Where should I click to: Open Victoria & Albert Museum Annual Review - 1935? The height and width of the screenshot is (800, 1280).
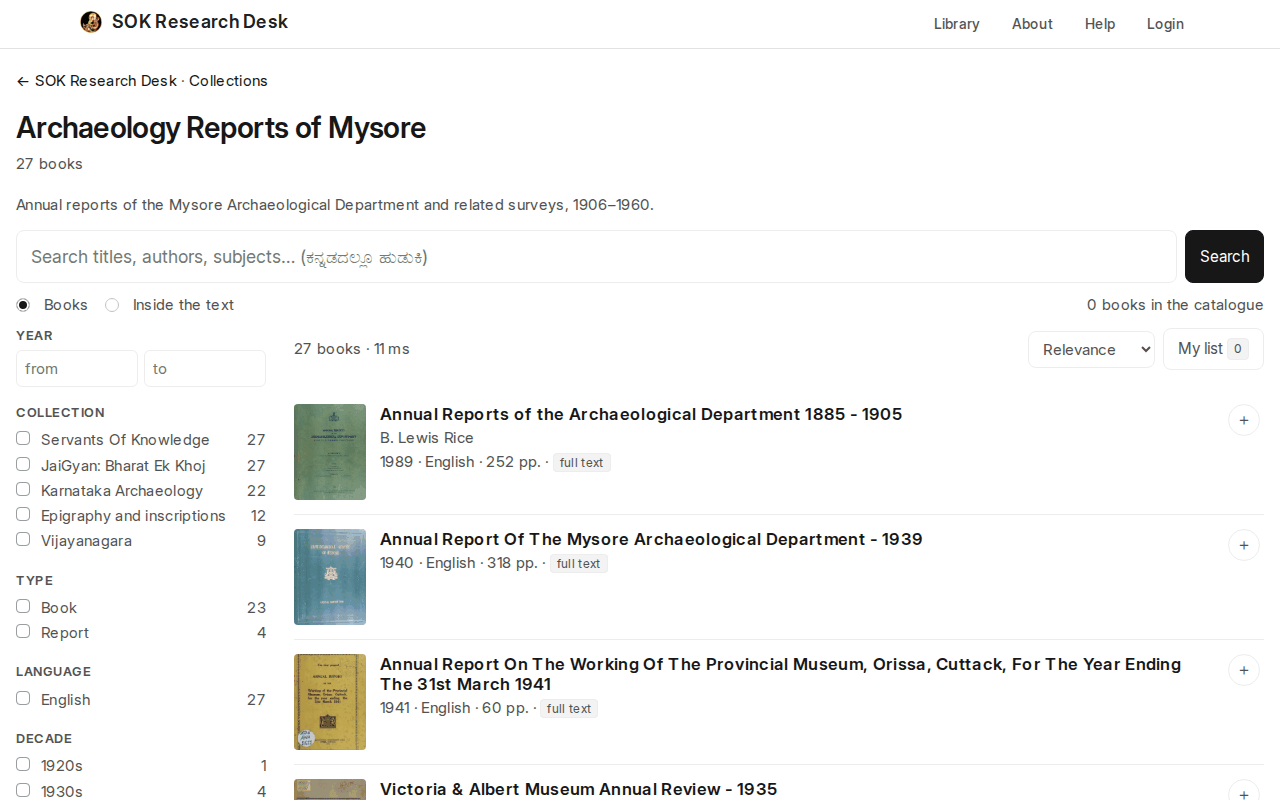[578, 789]
